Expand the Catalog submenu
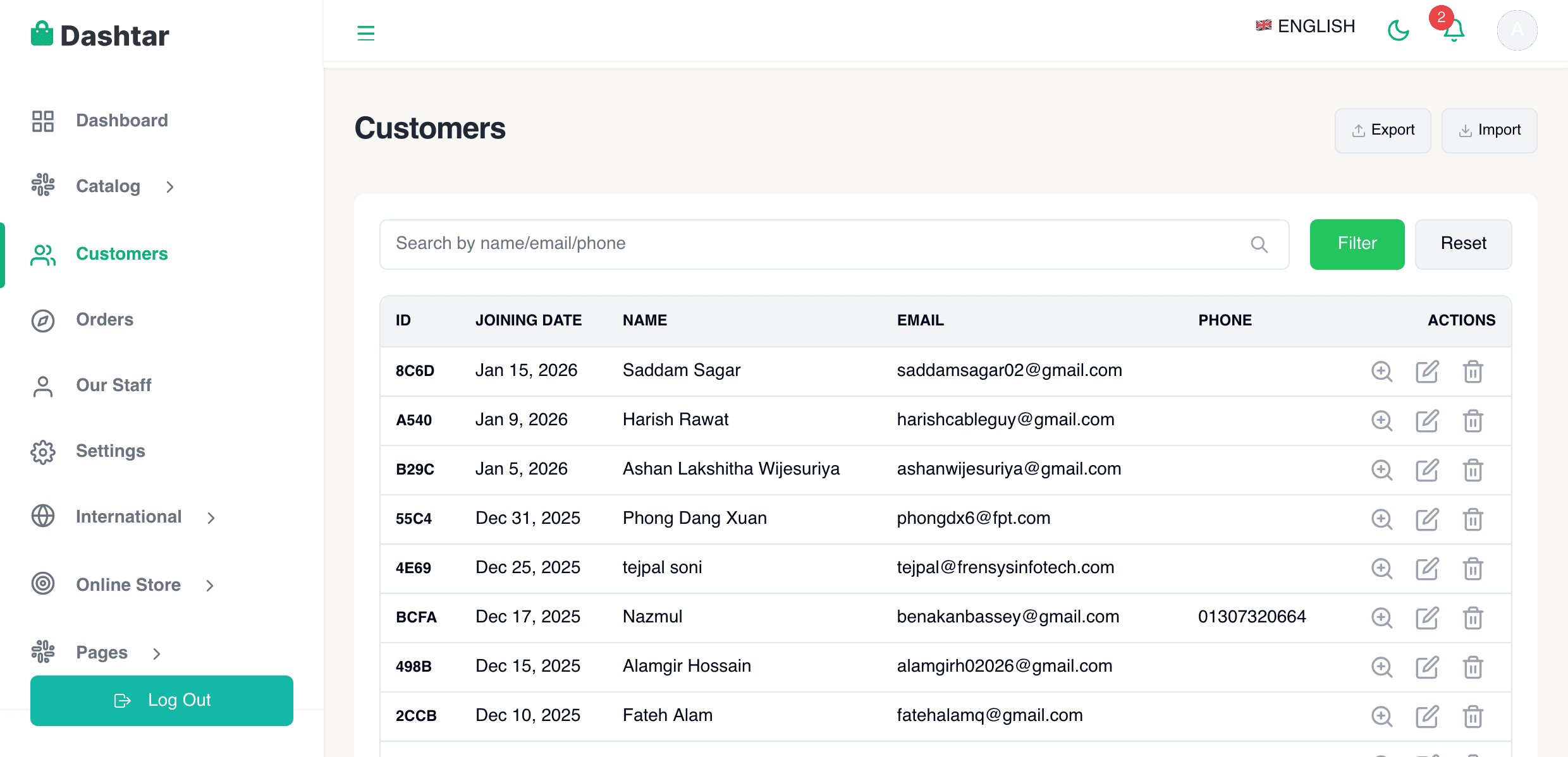 107,186
